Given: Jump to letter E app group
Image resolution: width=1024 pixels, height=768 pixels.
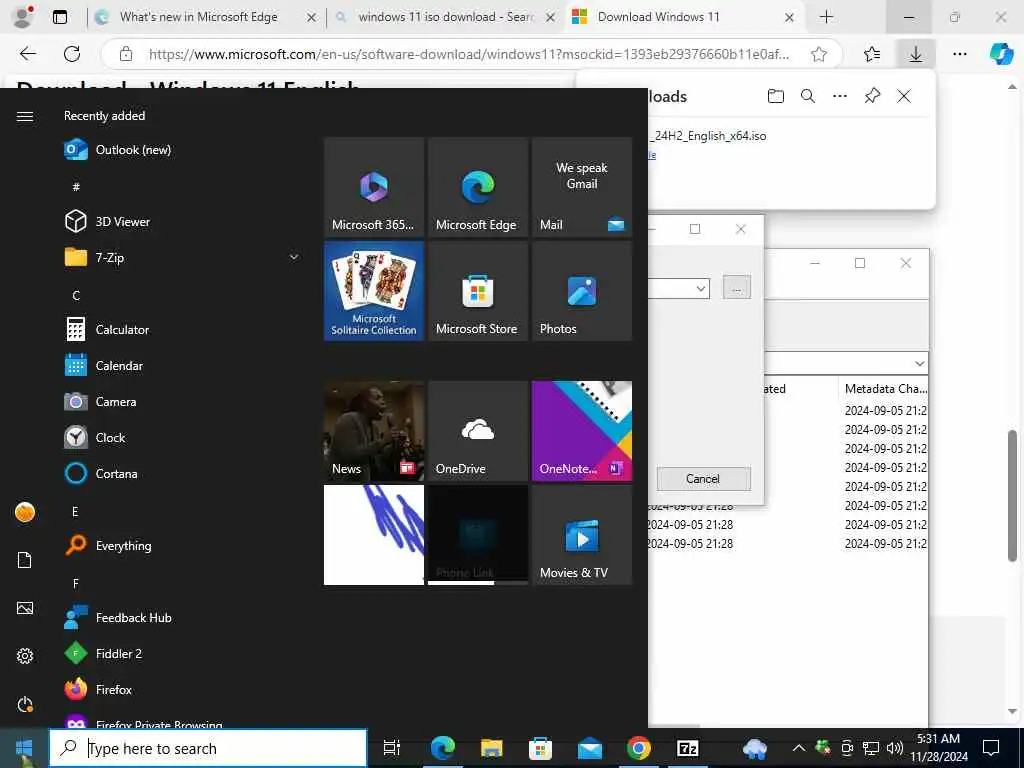Looking at the screenshot, I should point(75,511).
